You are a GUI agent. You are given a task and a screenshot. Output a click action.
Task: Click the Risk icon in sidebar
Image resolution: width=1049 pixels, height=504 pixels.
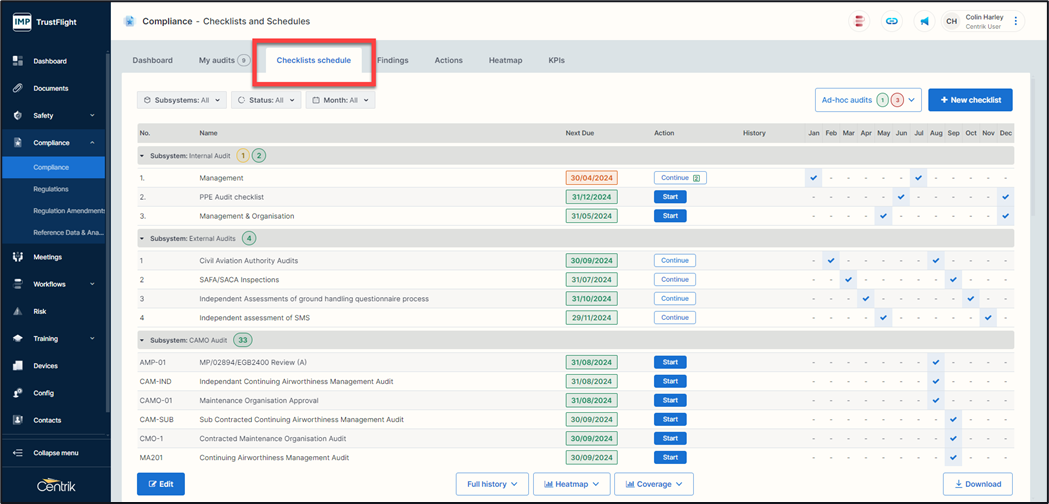(18, 311)
